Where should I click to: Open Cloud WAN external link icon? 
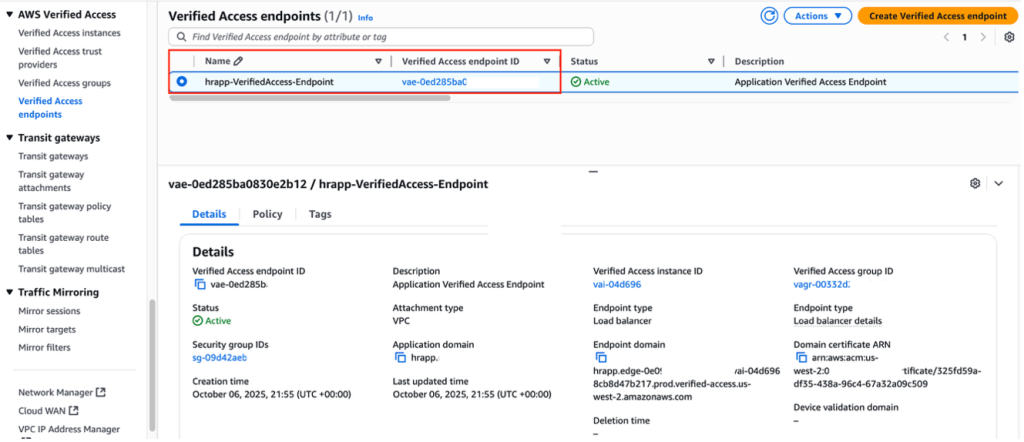click(x=74, y=411)
